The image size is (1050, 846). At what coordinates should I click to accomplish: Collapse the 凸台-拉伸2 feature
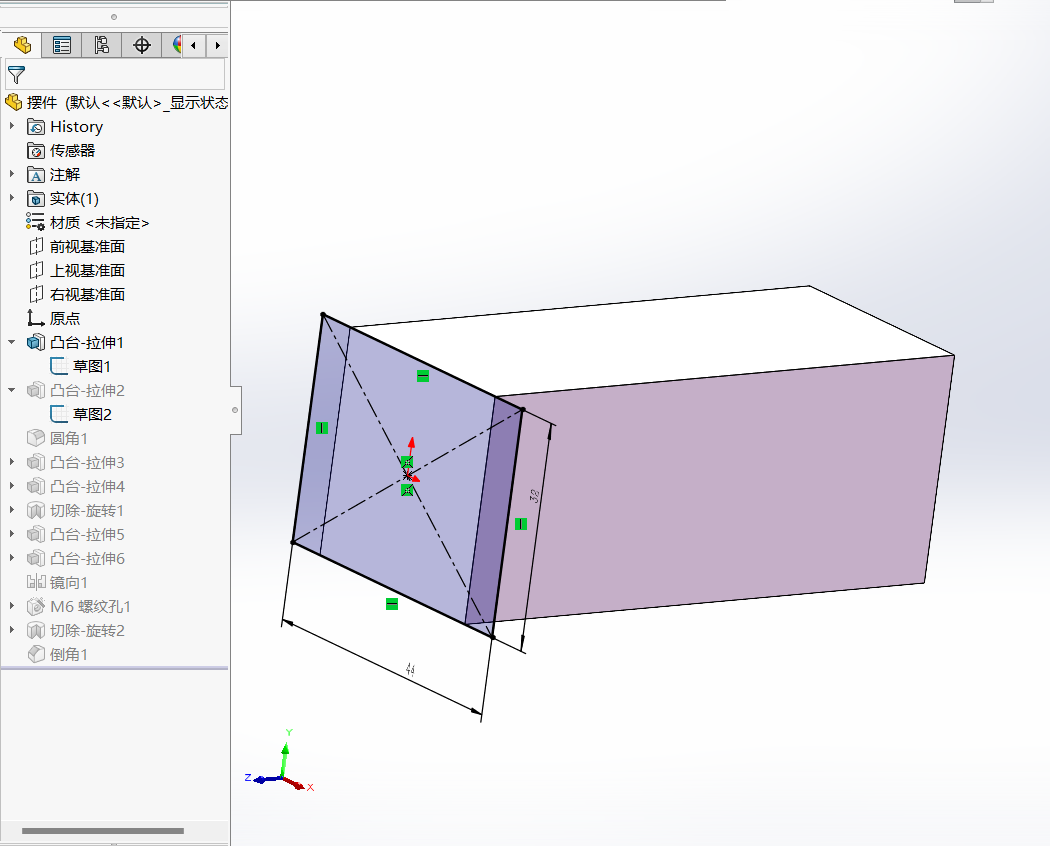pyautogui.click(x=11, y=391)
